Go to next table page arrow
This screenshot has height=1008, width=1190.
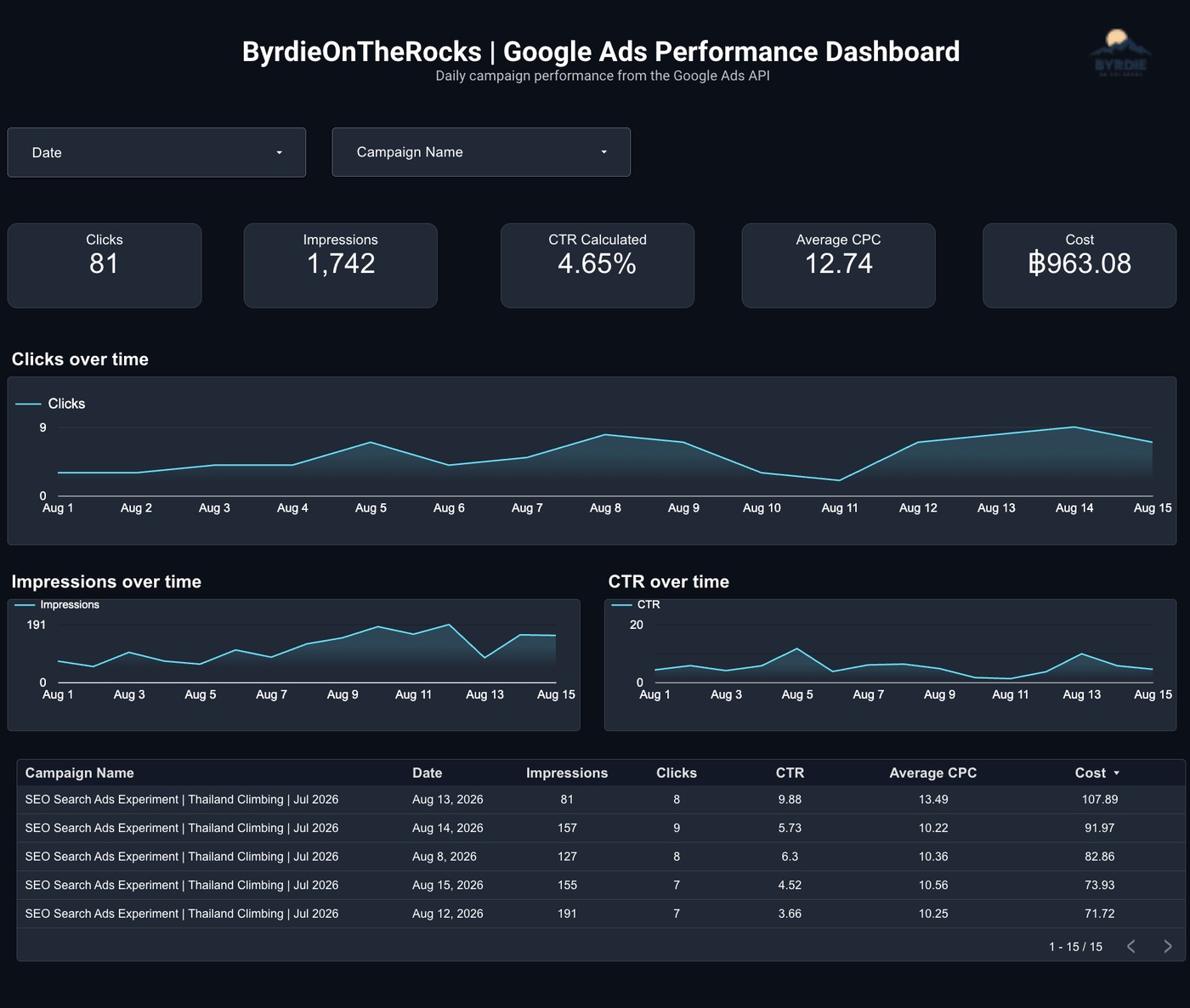(x=1168, y=946)
